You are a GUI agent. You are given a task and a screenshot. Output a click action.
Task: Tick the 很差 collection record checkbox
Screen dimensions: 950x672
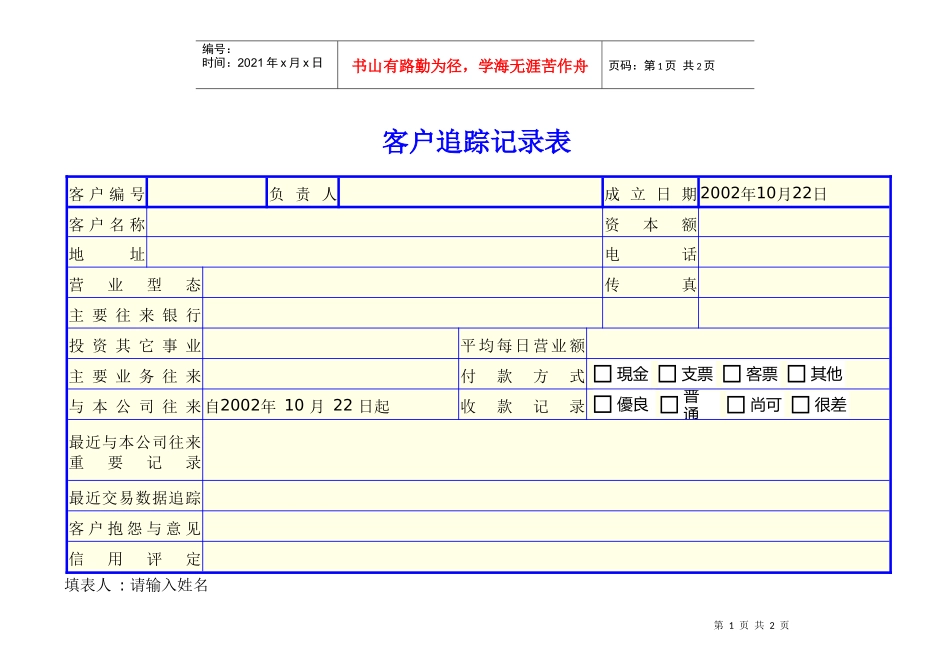tap(800, 405)
